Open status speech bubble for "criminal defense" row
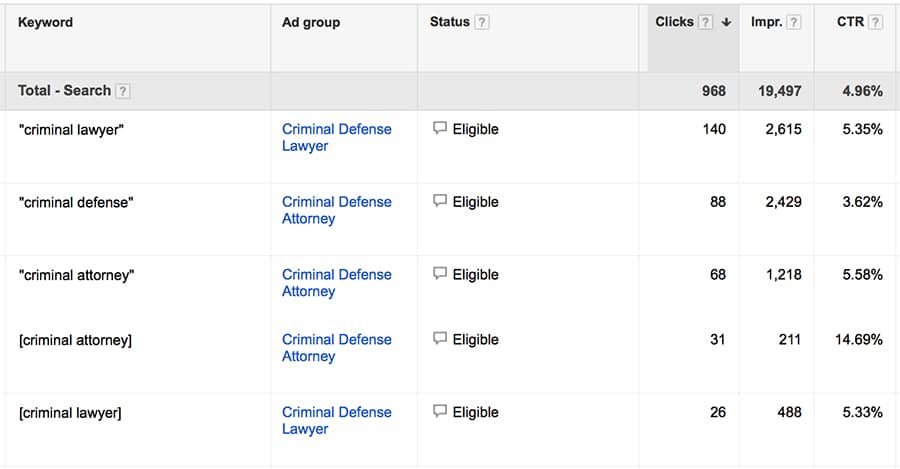 pos(440,201)
